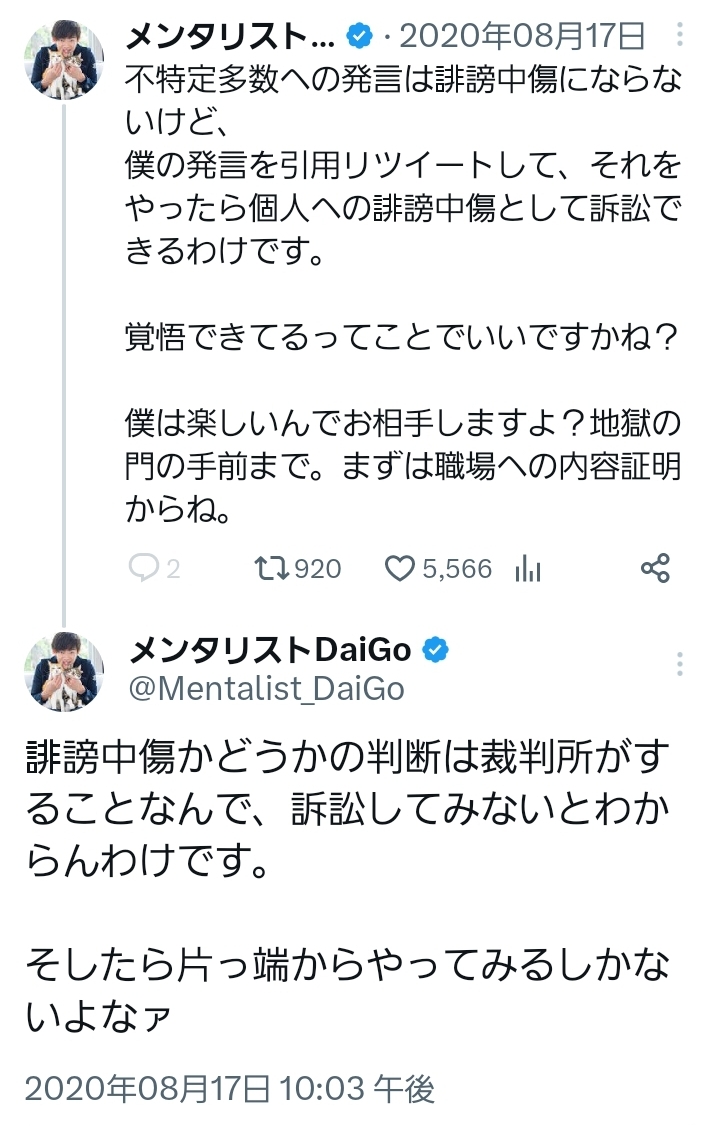Open first tweet author's profile picture

point(63,60)
